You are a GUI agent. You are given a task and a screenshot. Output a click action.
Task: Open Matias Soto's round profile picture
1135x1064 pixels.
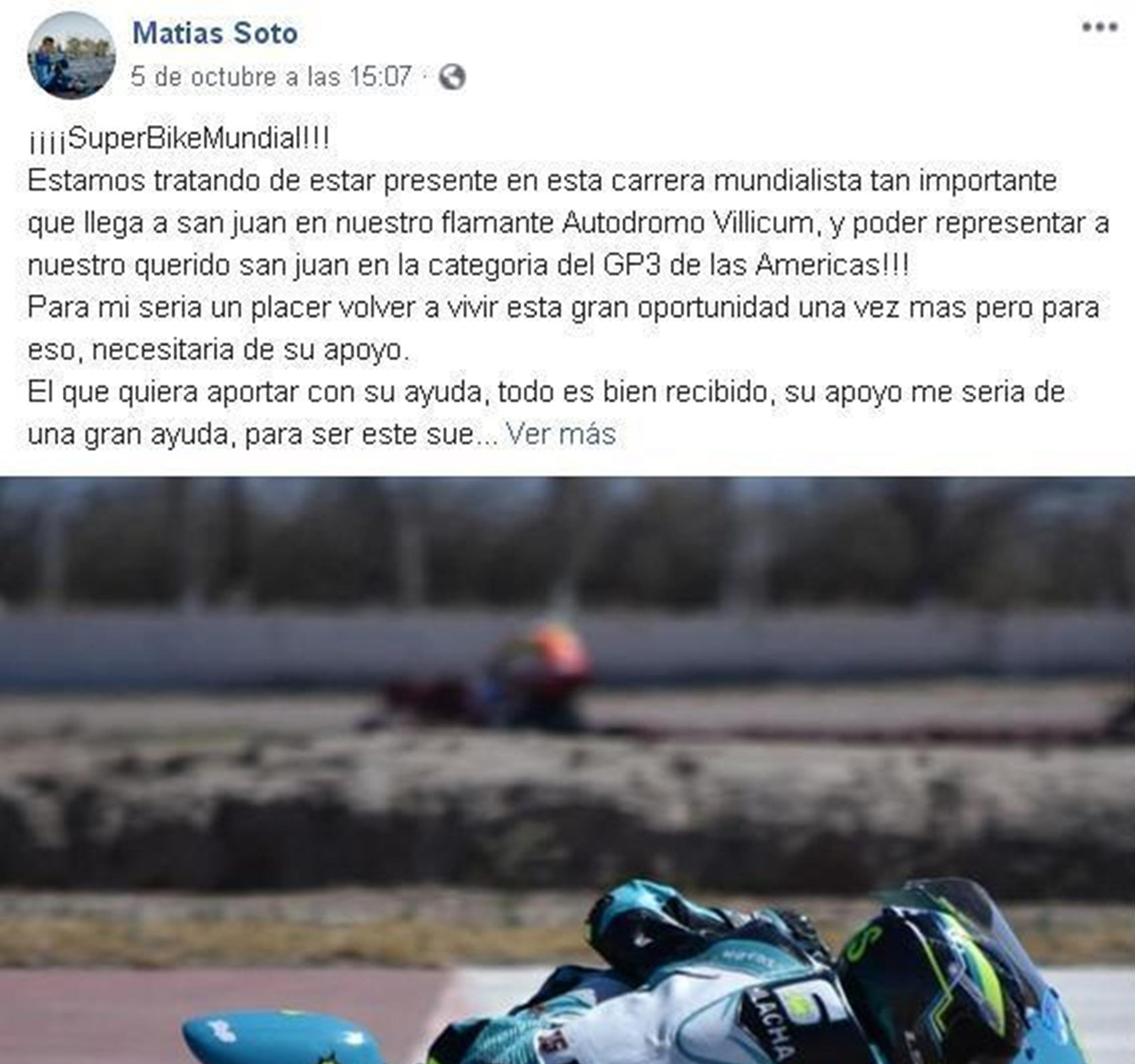point(71,55)
